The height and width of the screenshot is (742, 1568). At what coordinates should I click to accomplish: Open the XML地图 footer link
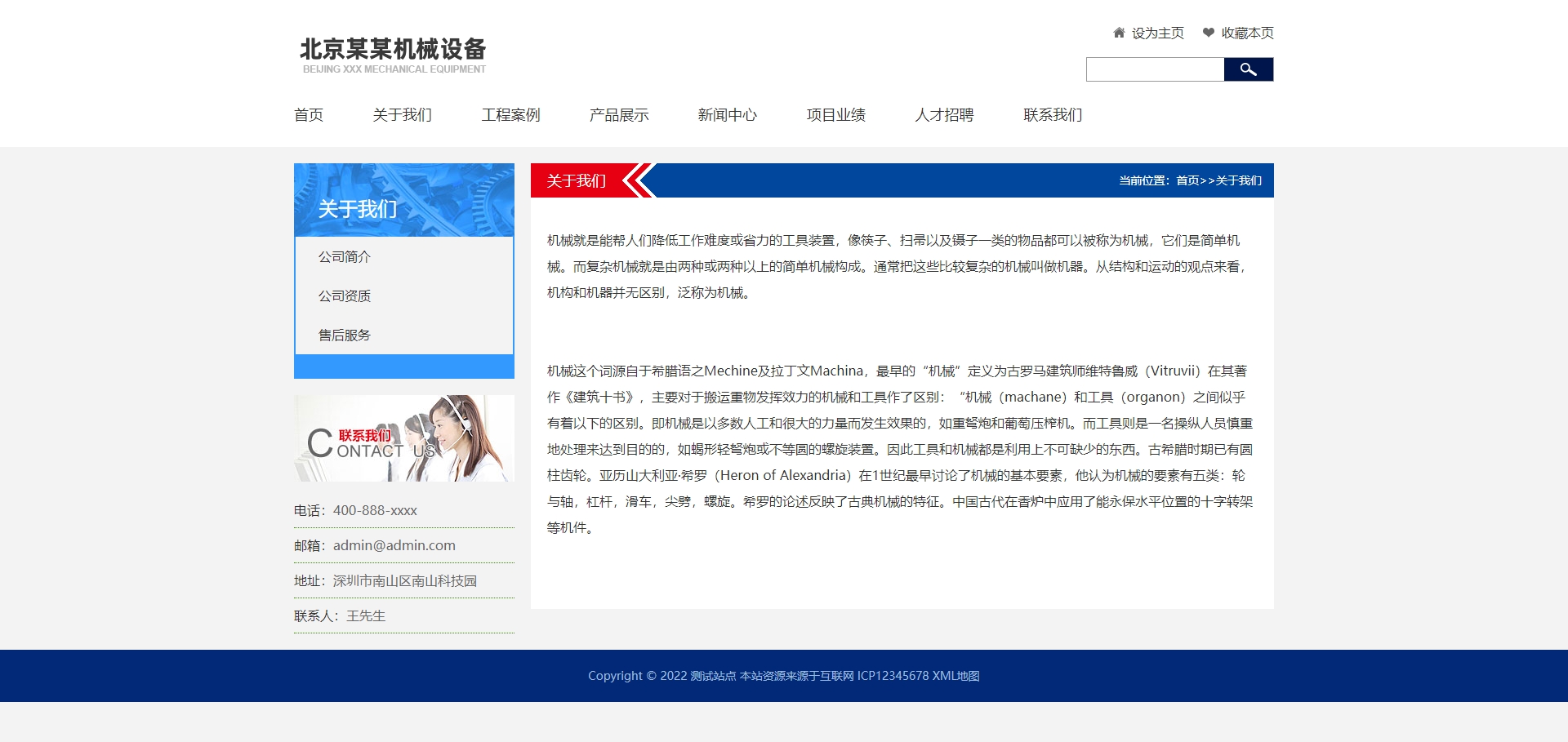click(955, 676)
